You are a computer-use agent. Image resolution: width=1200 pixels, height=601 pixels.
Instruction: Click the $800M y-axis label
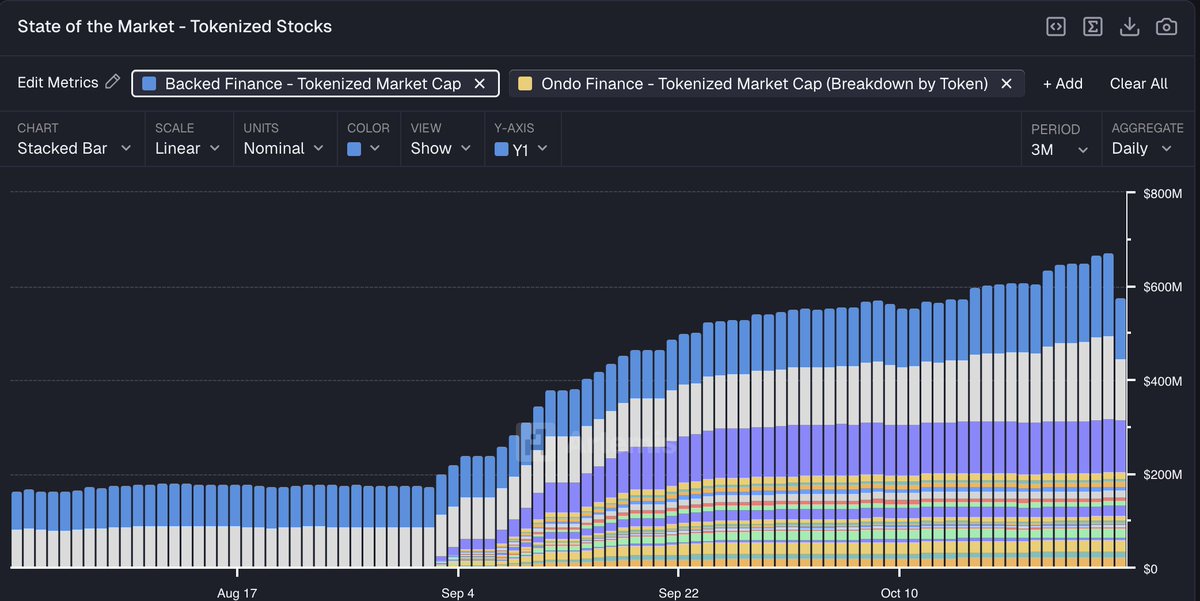(1162, 194)
